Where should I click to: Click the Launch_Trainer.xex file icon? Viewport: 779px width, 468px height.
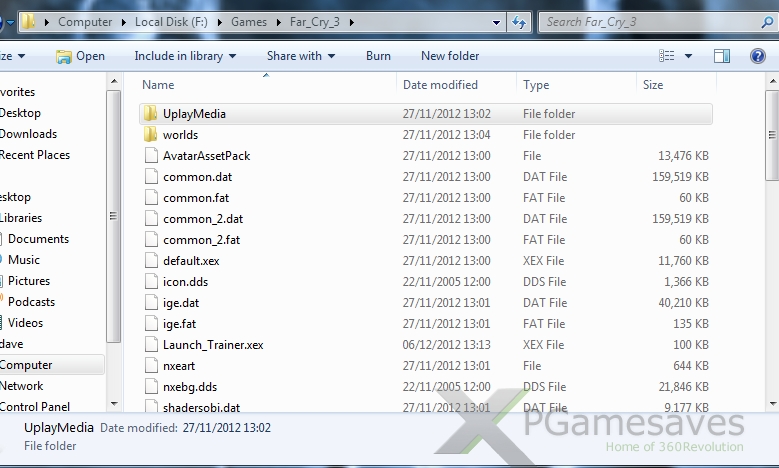click(151, 345)
